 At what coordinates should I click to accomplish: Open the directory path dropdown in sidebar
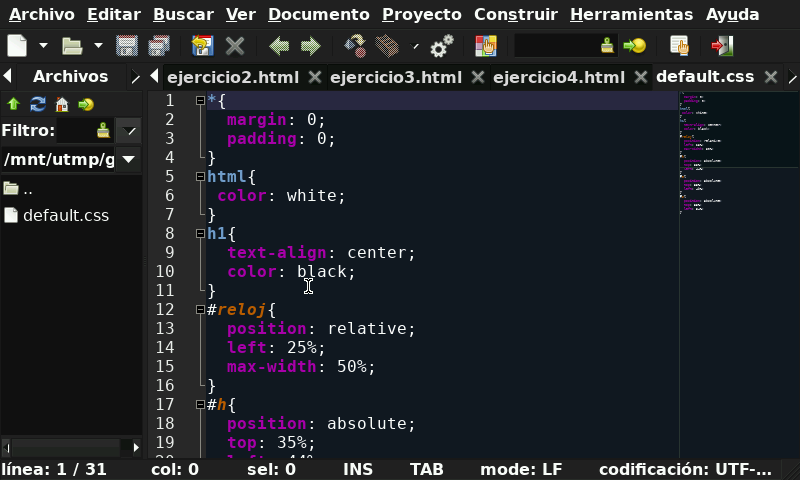[128, 159]
